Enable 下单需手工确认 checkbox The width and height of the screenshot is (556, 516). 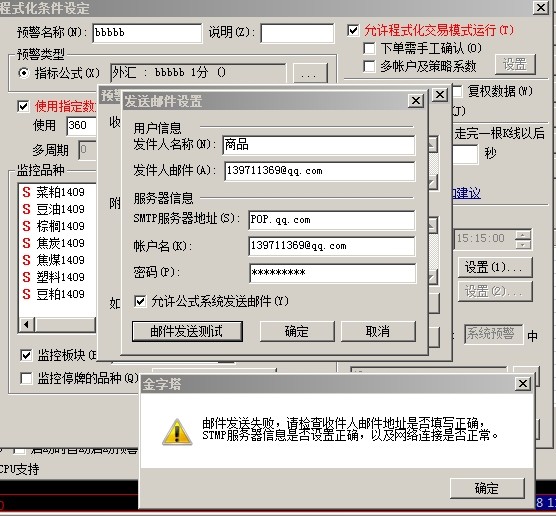point(369,48)
